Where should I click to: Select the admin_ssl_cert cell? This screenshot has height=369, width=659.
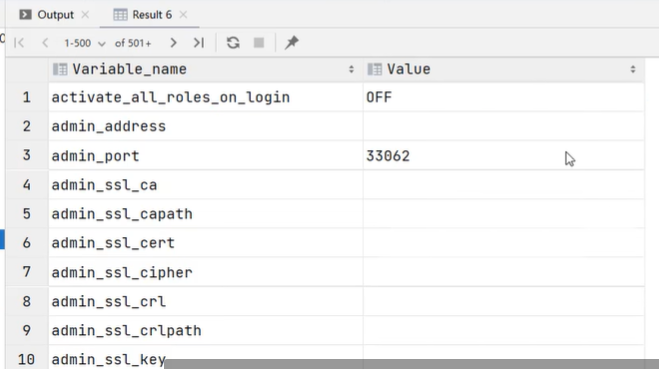206,243
